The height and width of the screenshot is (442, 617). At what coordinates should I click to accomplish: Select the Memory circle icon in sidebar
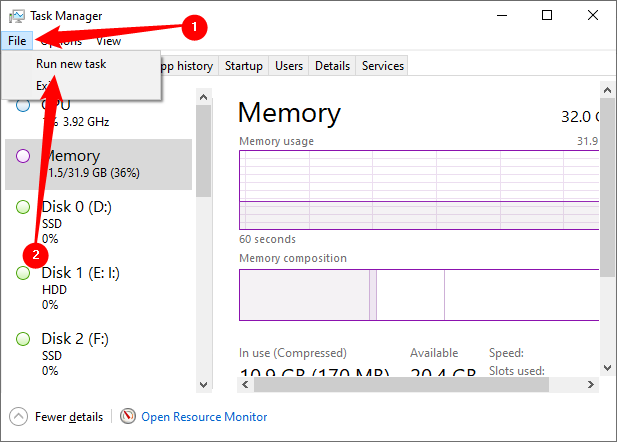[x=23, y=156]
